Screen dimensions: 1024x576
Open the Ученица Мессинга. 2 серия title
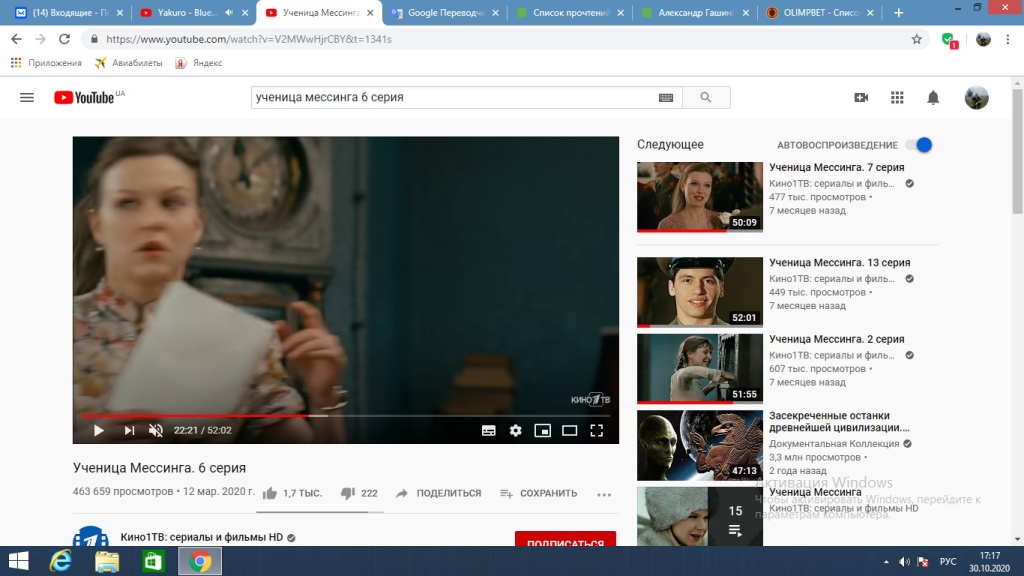tap(837, 339)
